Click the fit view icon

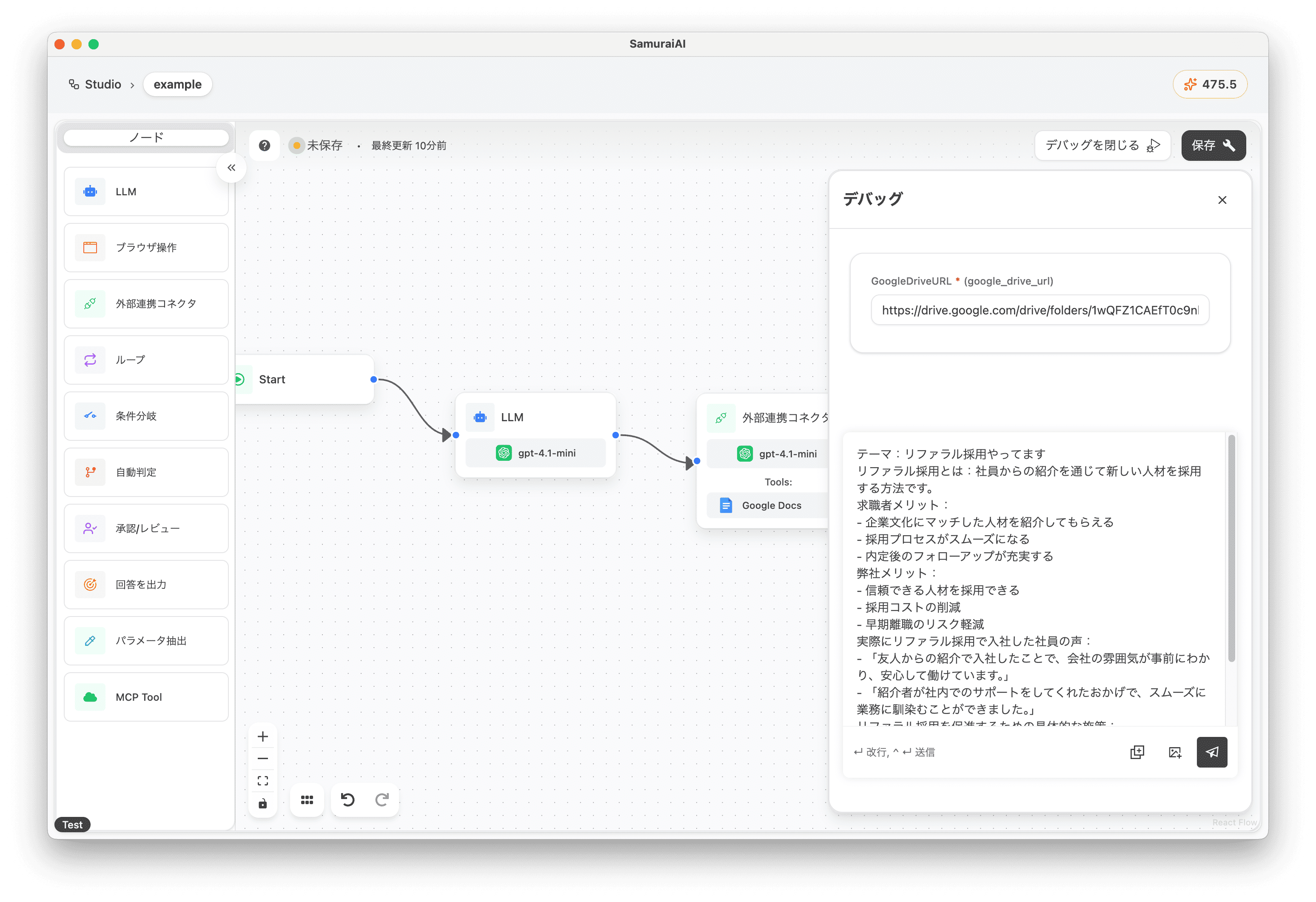(x=263, y=781)
